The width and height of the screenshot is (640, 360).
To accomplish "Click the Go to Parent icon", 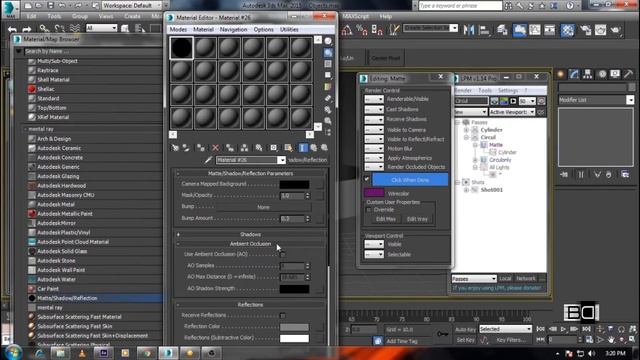I will (313, 148).
